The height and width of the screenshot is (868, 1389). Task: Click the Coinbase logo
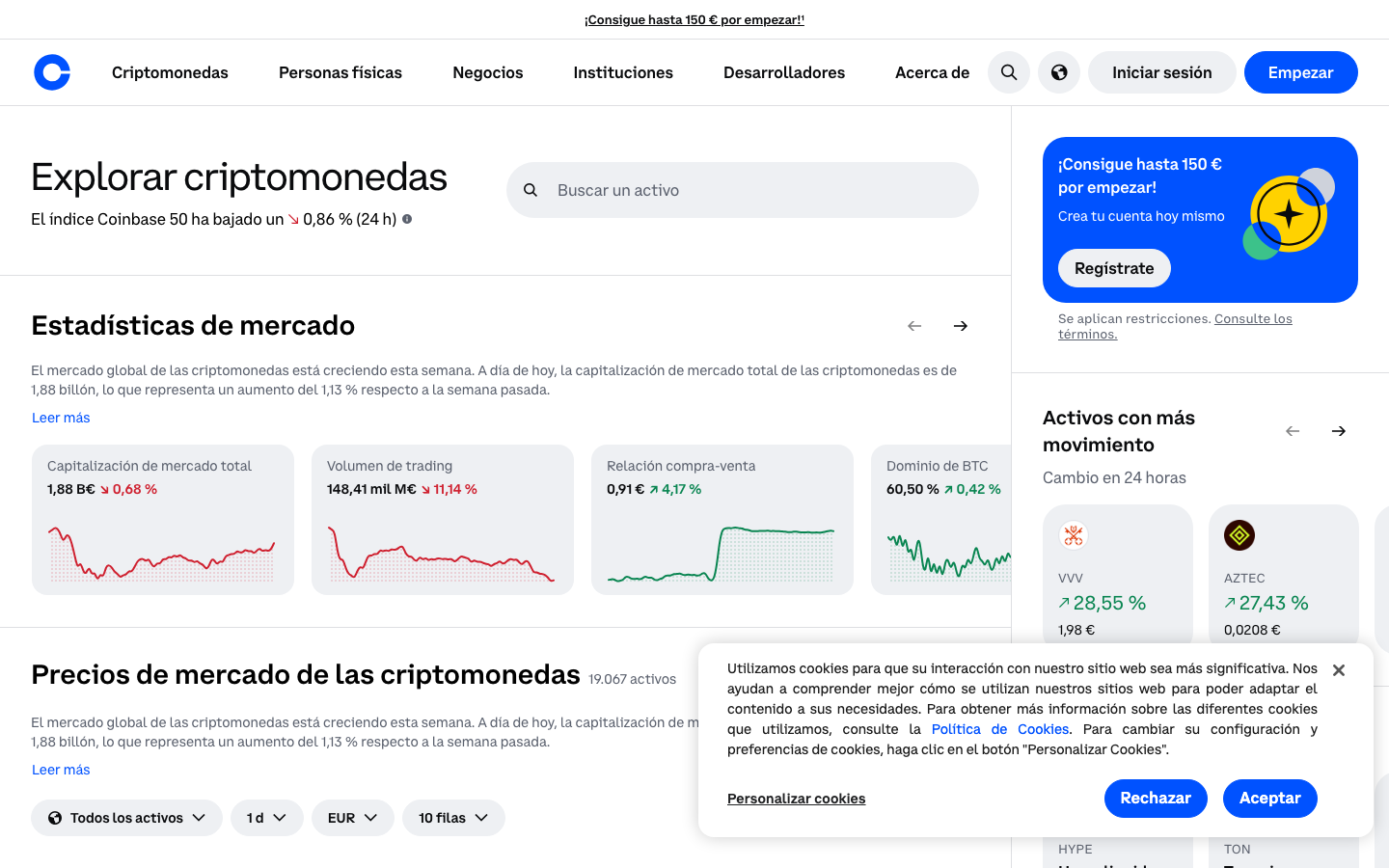51,72
